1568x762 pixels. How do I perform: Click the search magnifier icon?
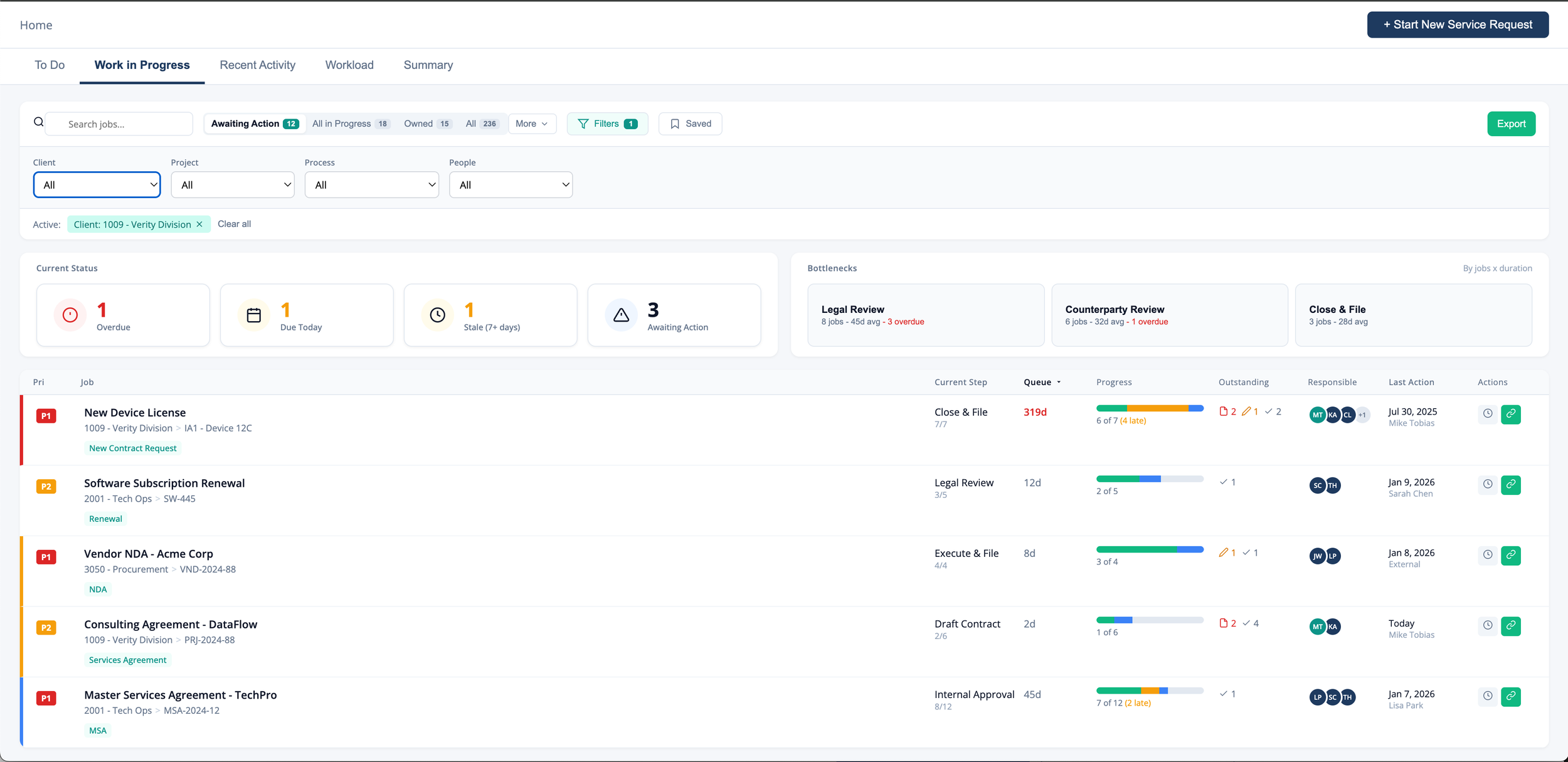pos(39,122)
